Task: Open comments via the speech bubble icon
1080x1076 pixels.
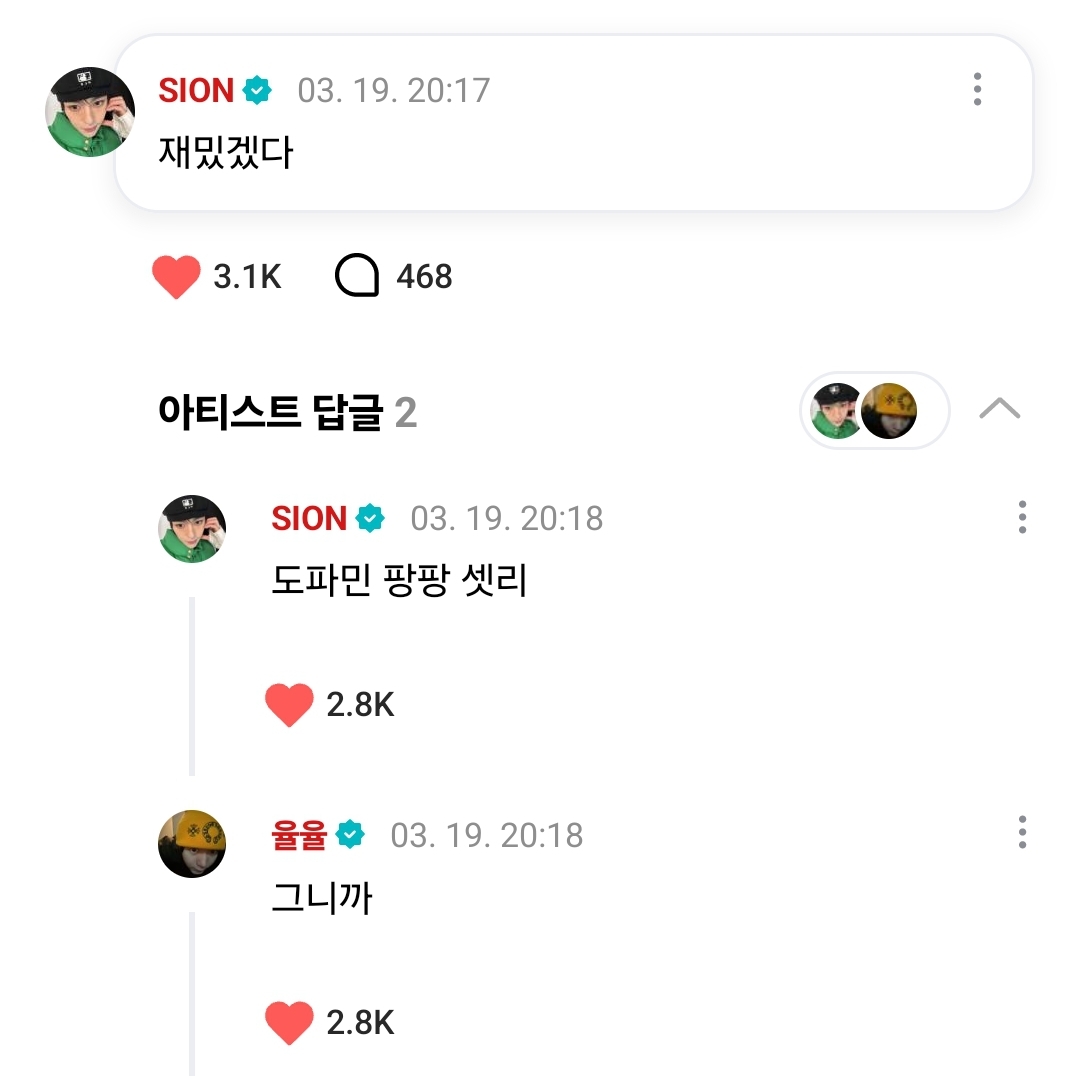Action: click(357, 277)
